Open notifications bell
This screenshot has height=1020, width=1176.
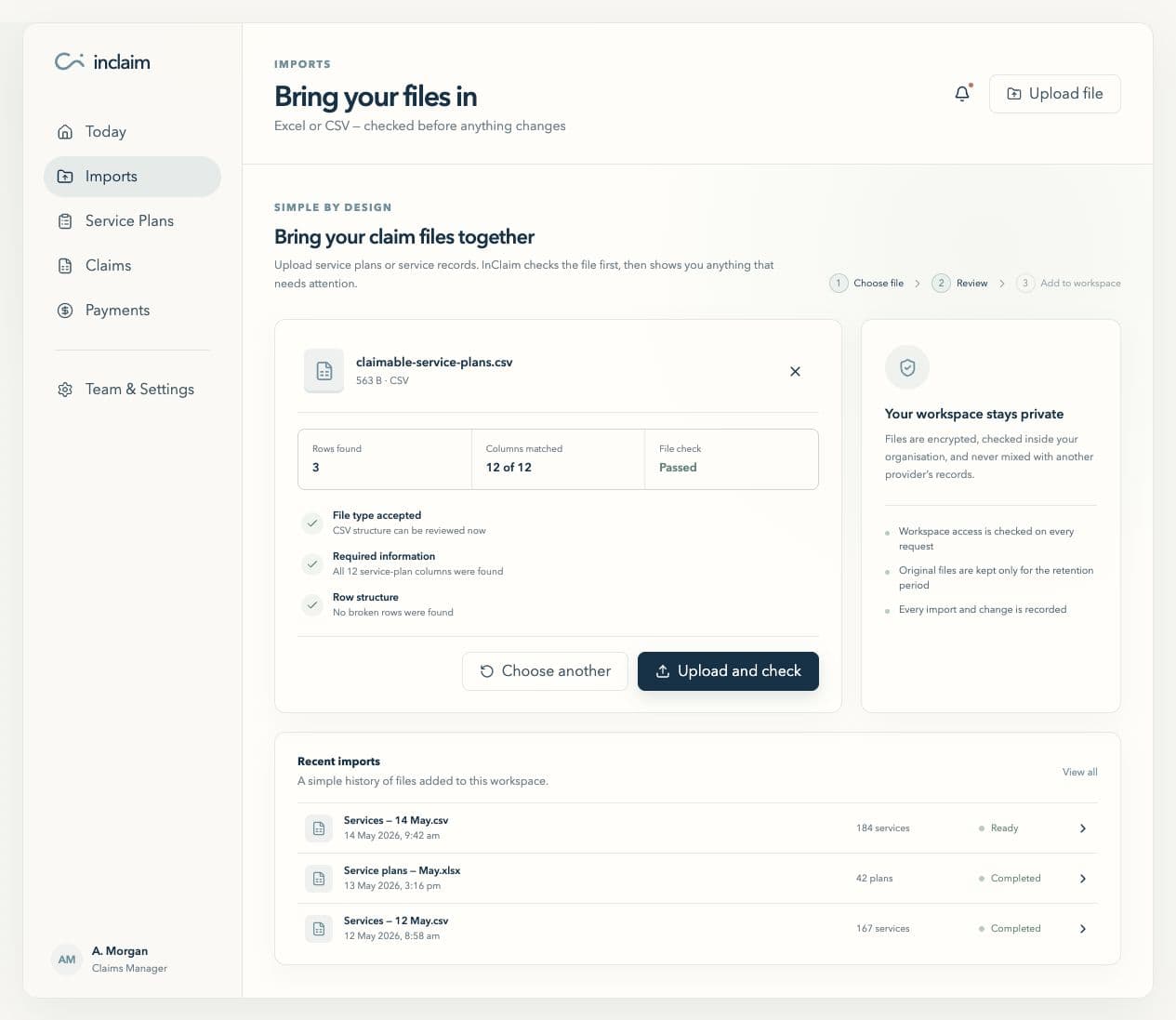tap(962, 93)
